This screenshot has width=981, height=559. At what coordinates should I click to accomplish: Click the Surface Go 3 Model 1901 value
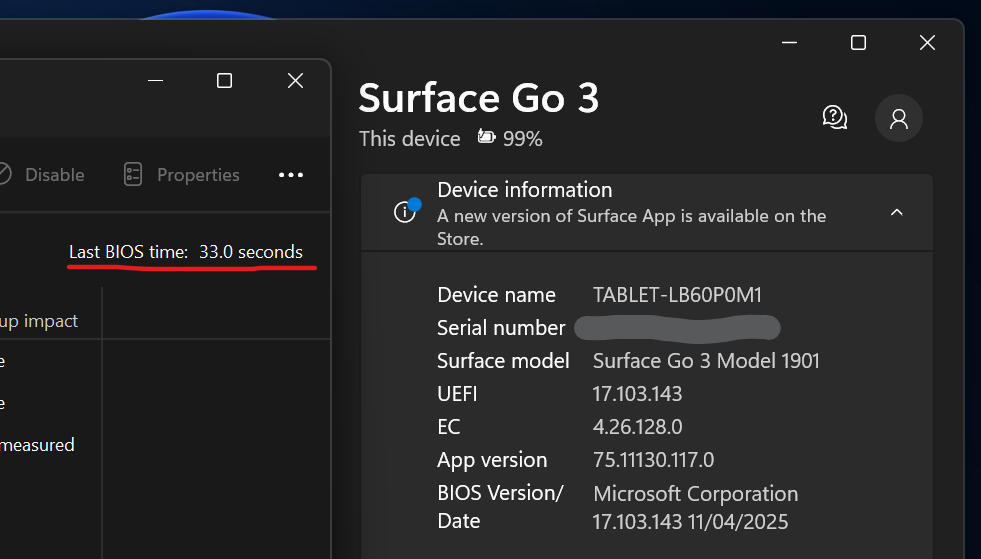[706, 361]
